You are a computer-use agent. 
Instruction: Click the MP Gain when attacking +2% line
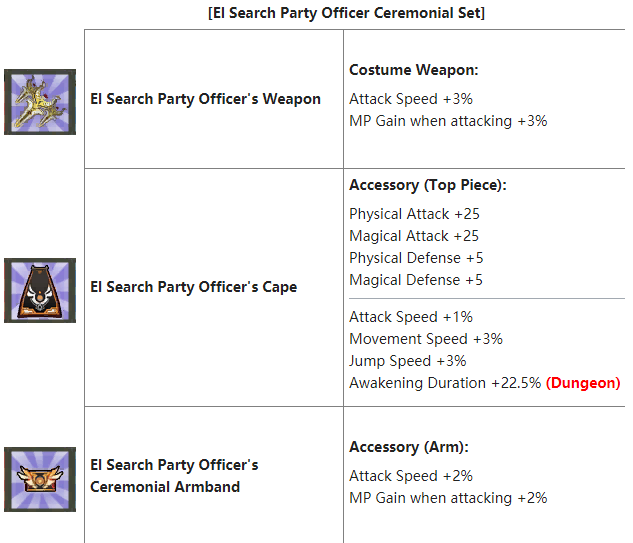[x=448, y=498]
